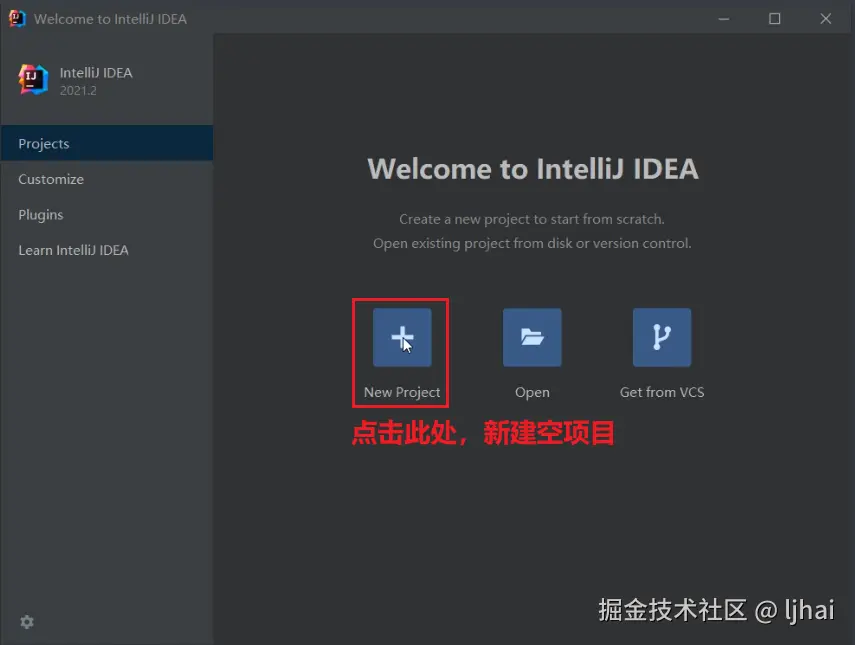The width and height of the screenshot is (855, 645).
Task: Click the Get from VCS branch icon
Action: point(661,337)
